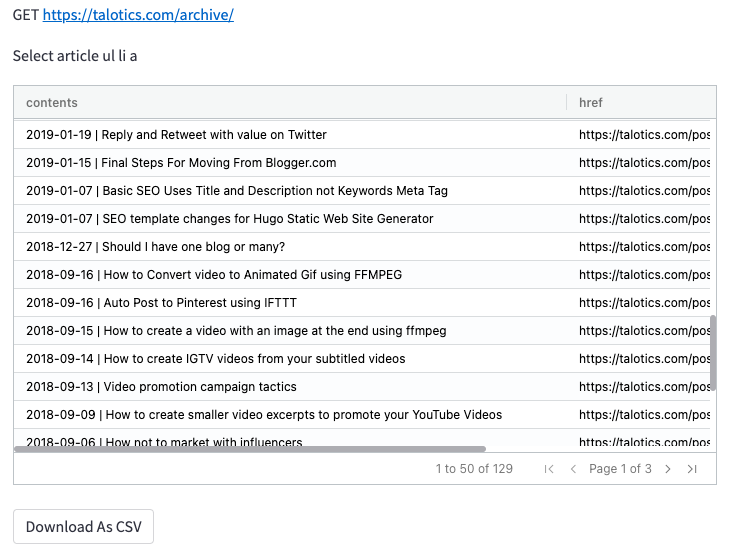Sort by the href column header
The image size is (734, 552).
(x=591, y=103)
